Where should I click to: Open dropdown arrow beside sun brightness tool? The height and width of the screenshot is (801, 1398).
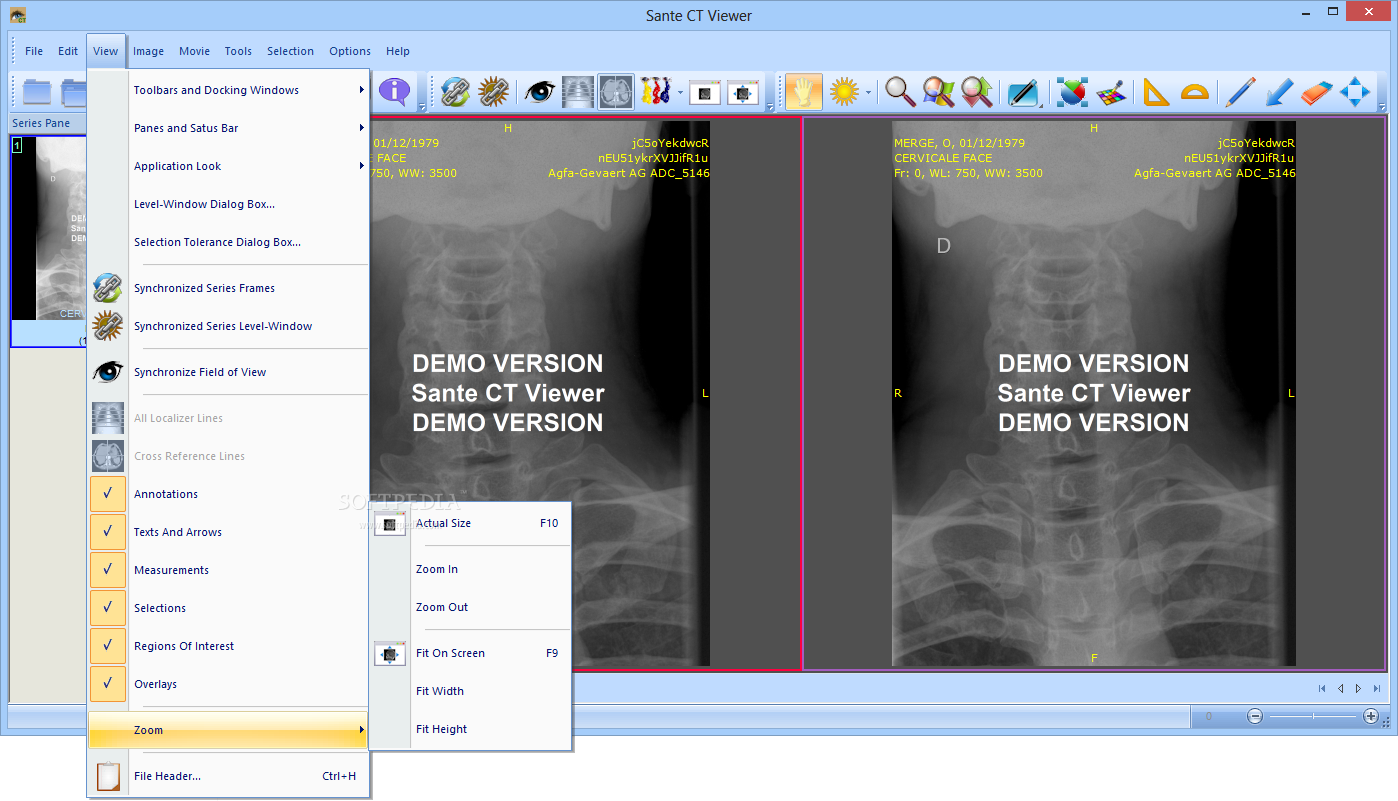coord(869,92)
